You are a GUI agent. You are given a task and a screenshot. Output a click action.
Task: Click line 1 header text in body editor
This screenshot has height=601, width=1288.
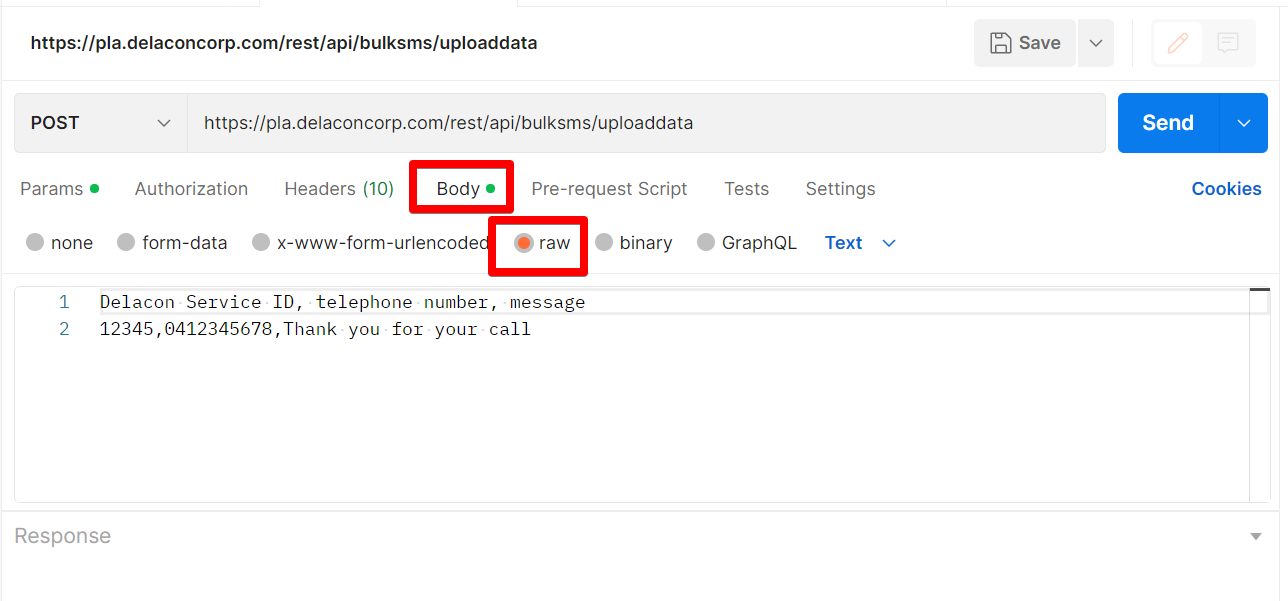pos(342,302)
